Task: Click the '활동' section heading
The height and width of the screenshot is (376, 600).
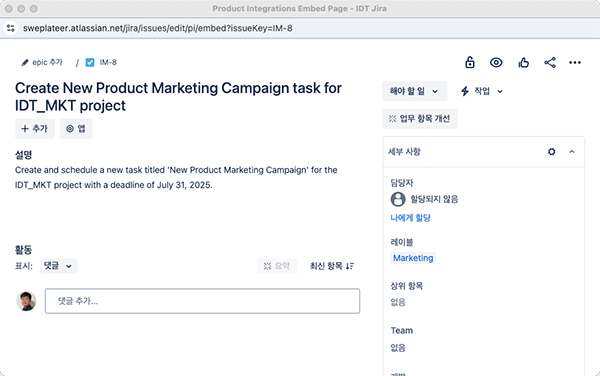Action: point(23,250)
